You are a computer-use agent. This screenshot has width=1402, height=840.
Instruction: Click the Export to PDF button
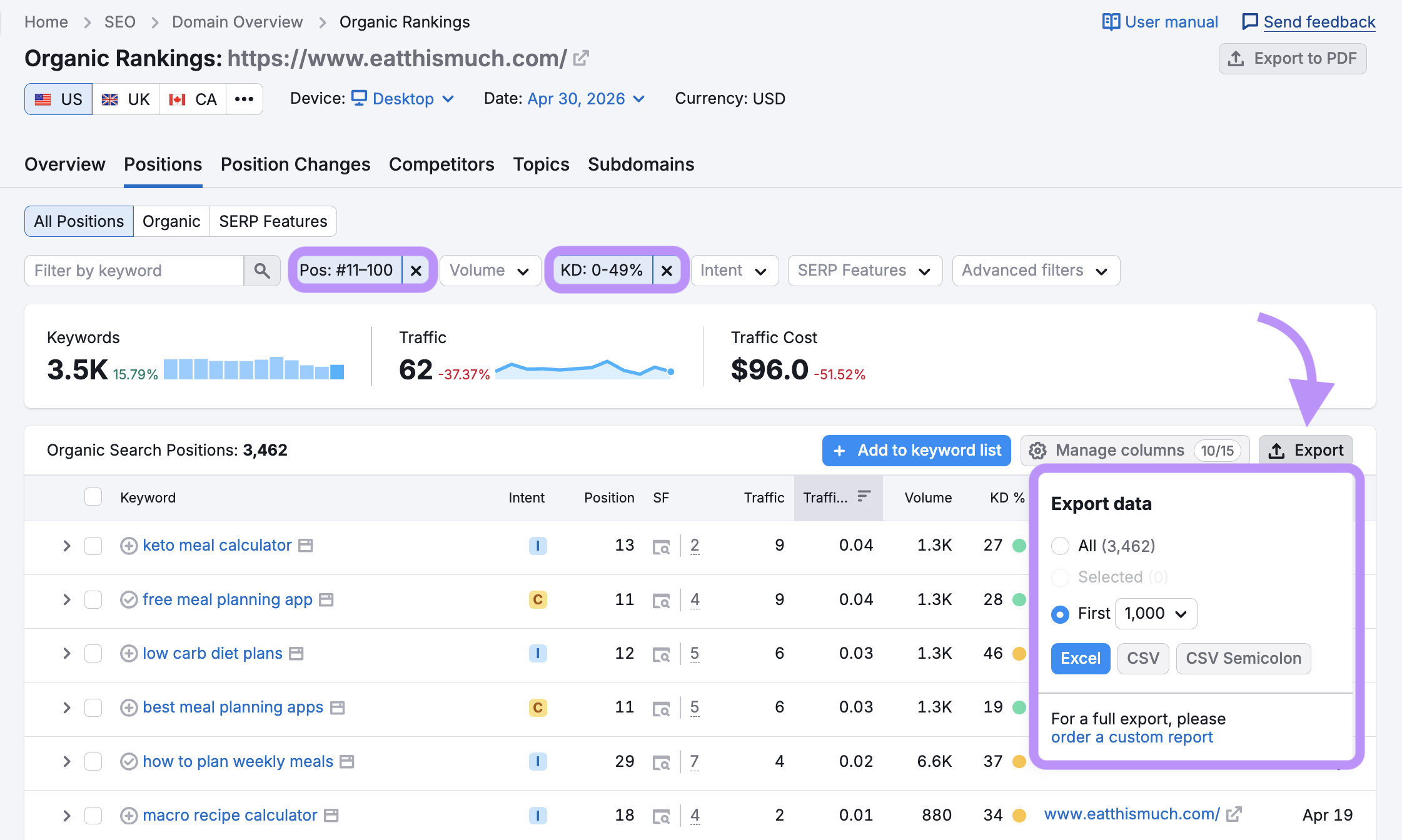1293,59
